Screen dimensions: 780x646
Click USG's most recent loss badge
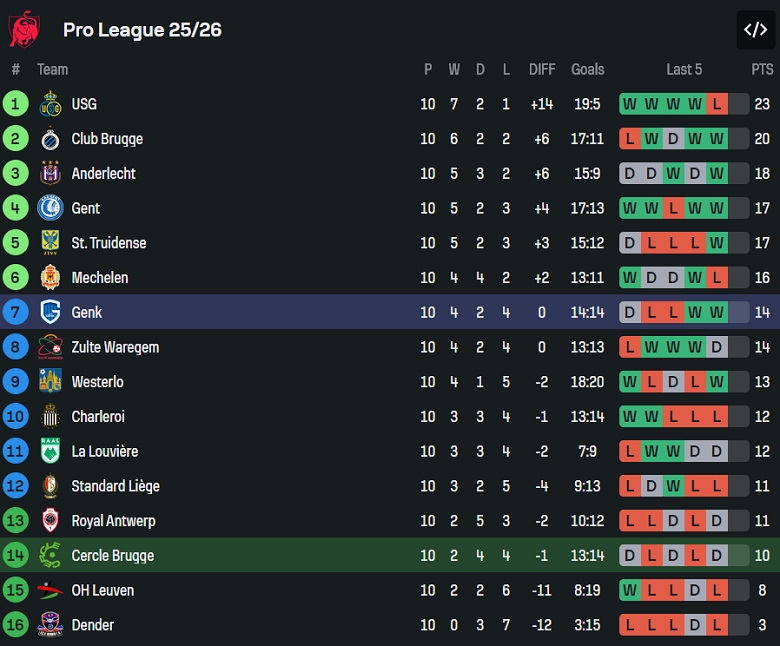716,104
